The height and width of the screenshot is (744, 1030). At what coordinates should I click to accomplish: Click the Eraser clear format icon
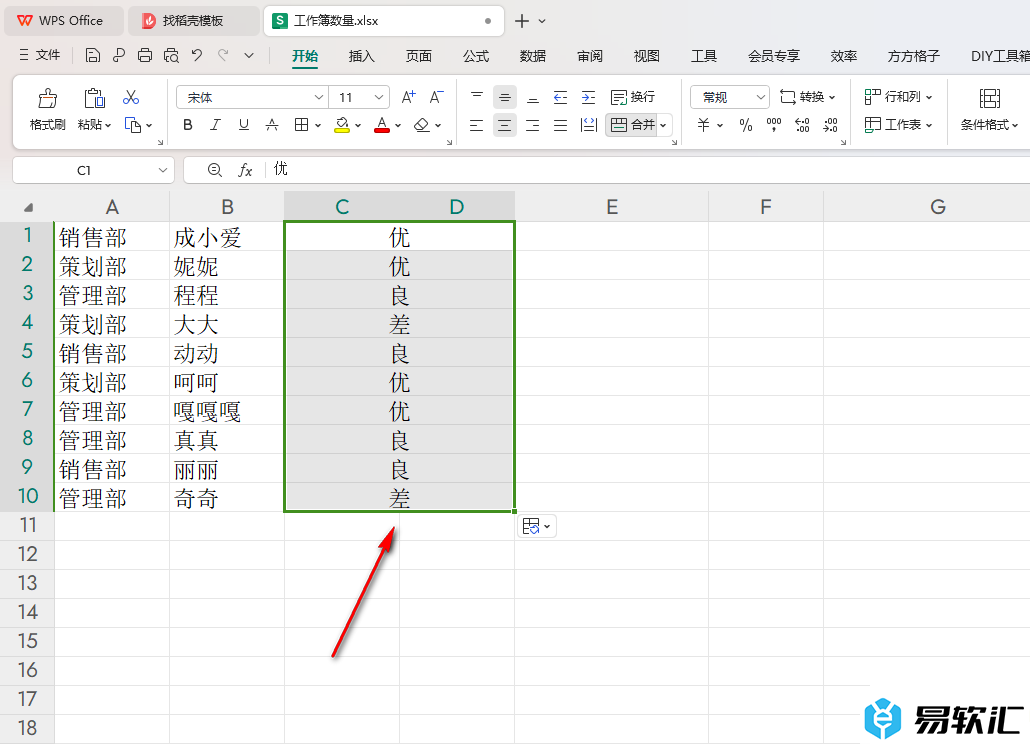[422, 125]
